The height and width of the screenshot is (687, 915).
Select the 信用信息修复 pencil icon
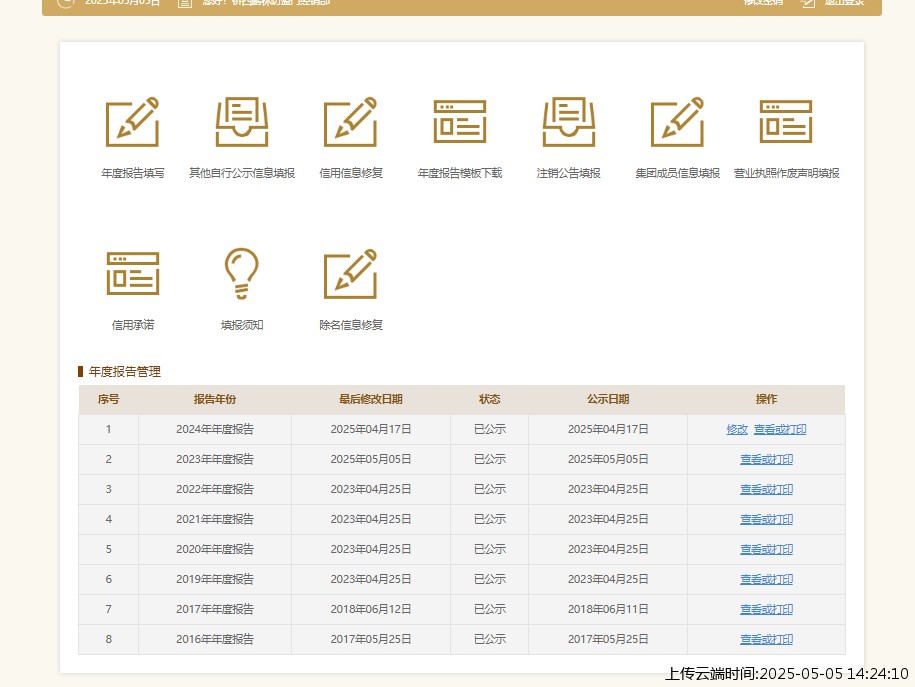click(x=351, y=121)
